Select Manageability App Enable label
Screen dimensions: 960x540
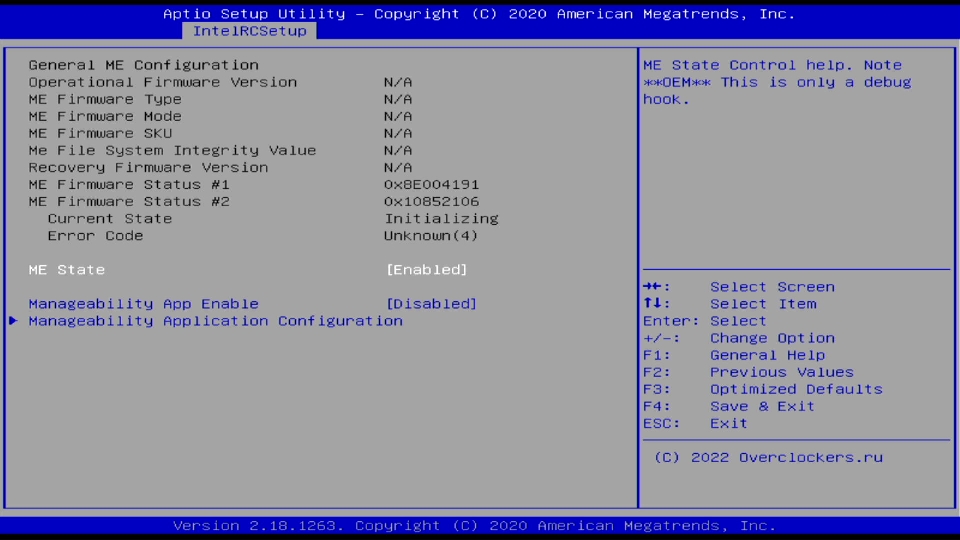pos(143,304)
